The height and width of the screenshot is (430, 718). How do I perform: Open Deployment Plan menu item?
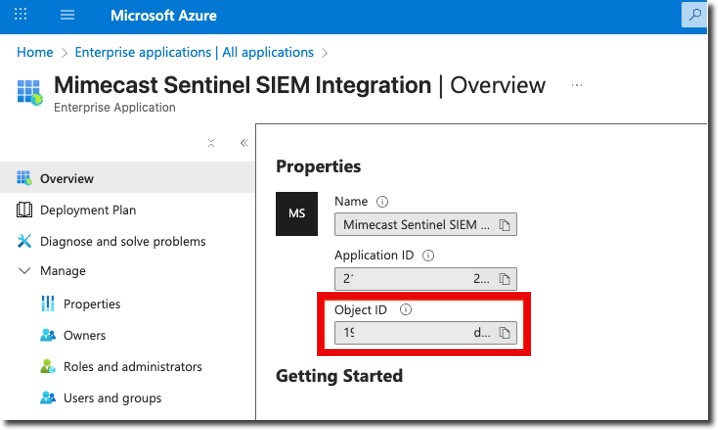tap(88, 210)
